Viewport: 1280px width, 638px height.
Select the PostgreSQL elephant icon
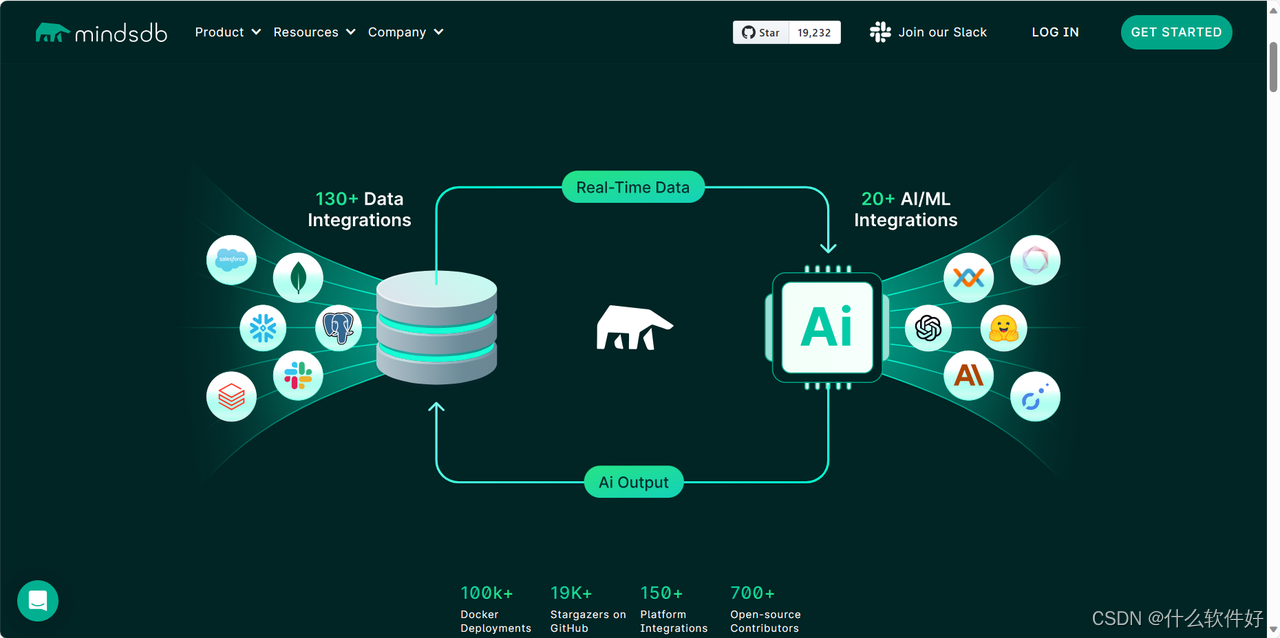pyautogui.click(x=339, y=327)
